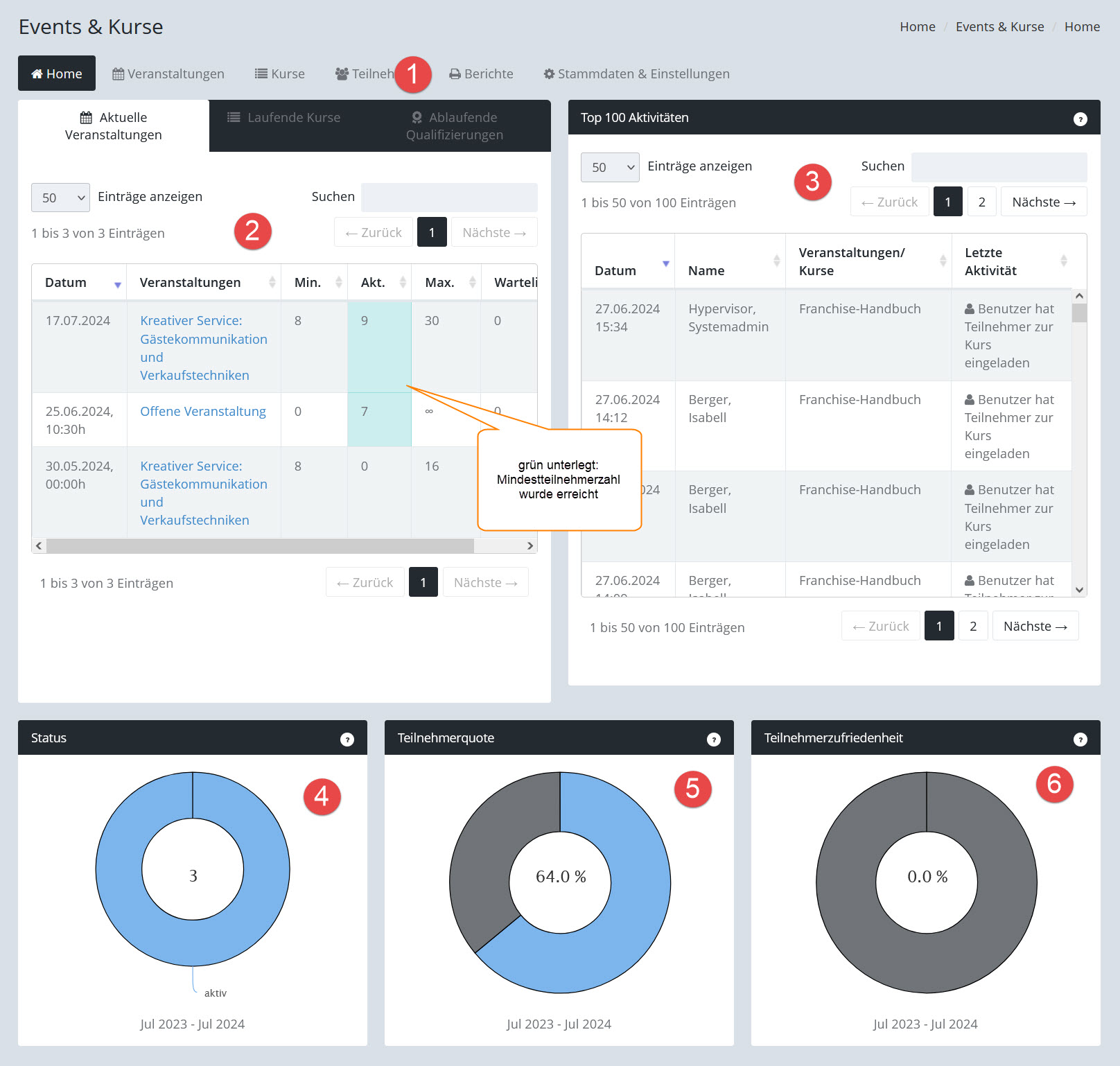Sort events table by Datum column arrow
Viewport: 1120px width, 1066px height.
coord(117,284)
